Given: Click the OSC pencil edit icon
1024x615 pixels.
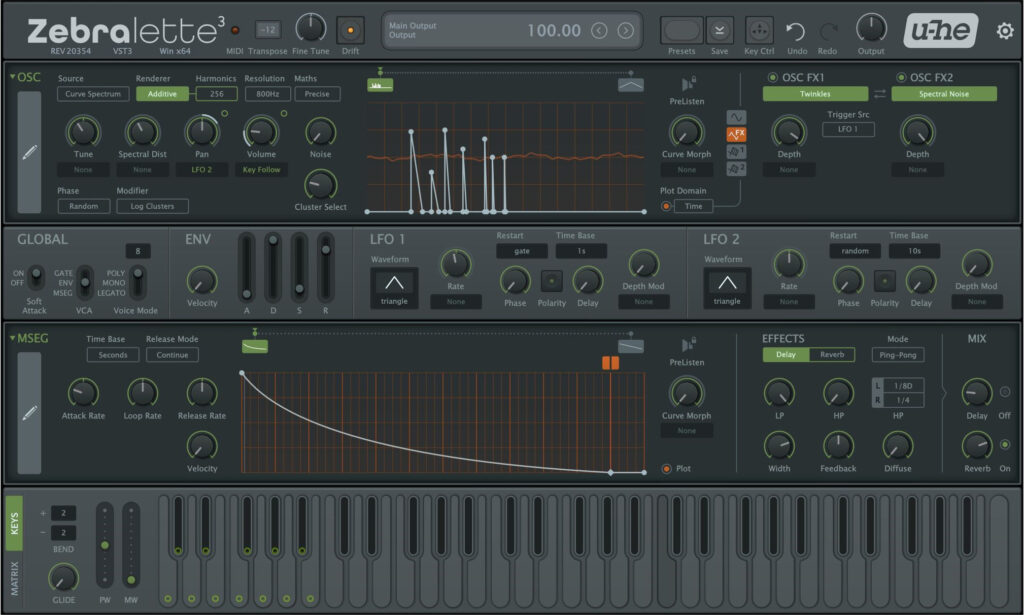Looking at the screenshot, I should coord(29,152).
